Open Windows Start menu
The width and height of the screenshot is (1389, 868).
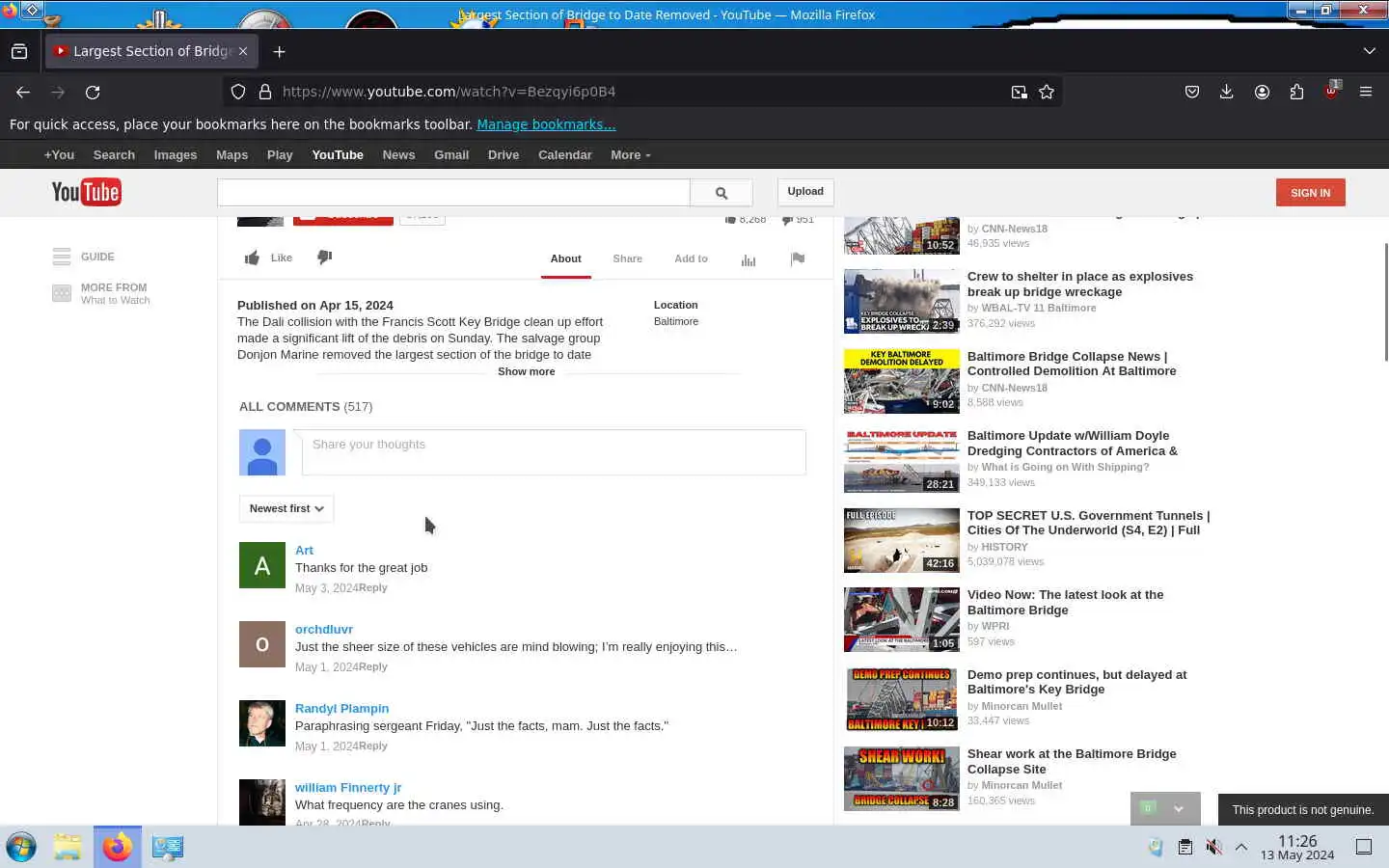point(21,847)
